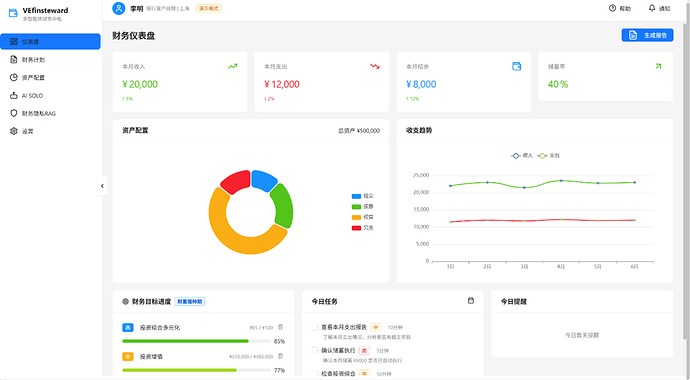Click the 1月 expense data point on chart
Viewport: 690px width, 380px height.
(450, 222)
